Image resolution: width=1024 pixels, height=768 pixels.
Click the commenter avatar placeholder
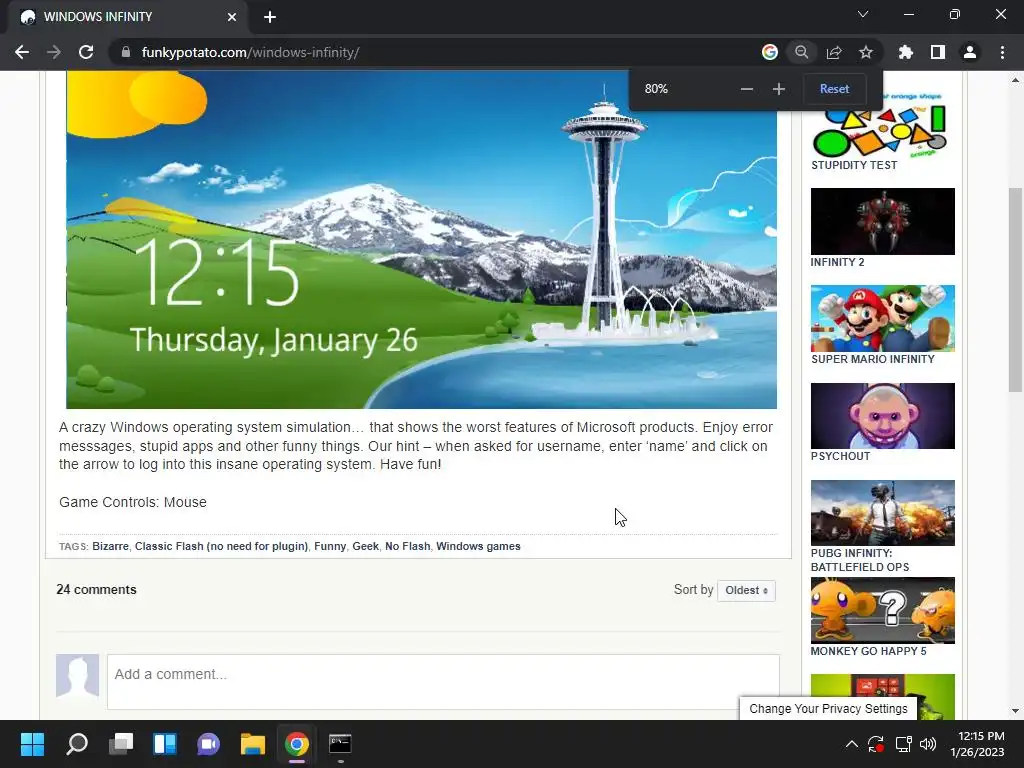pos(77,676)
